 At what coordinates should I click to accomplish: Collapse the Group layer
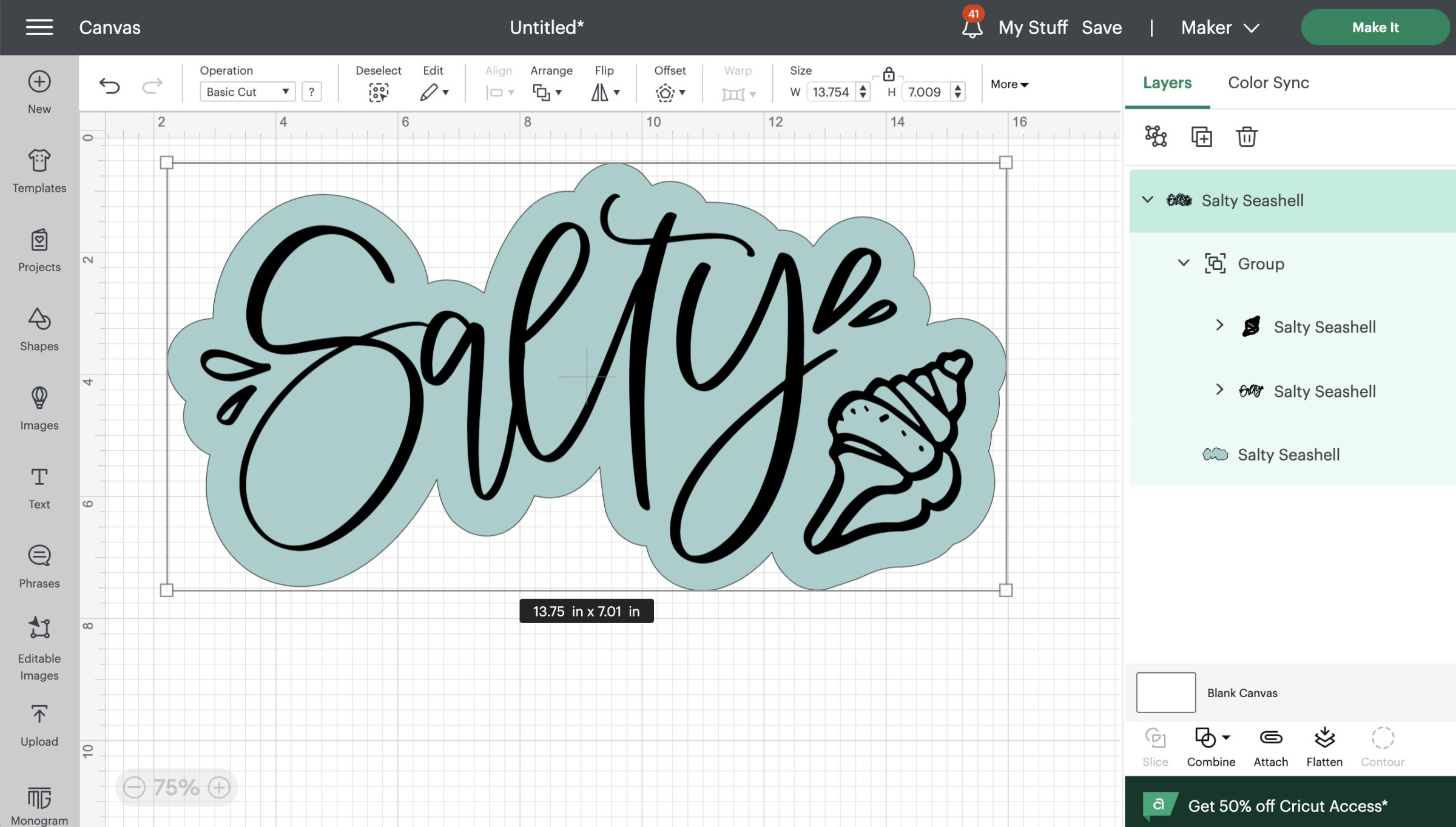click(x=1183, y=263)
